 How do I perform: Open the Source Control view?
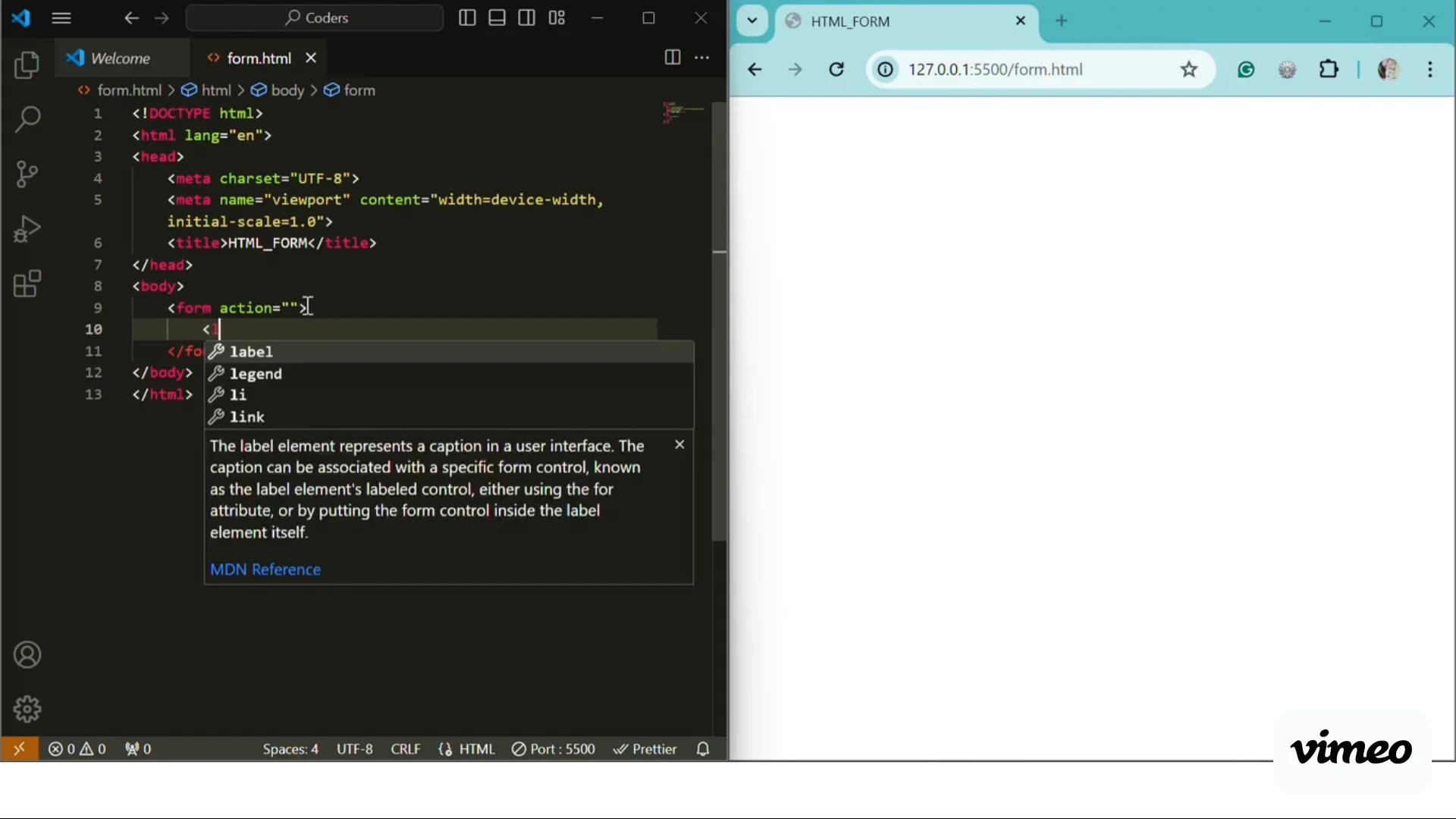[x=27, y=174]
